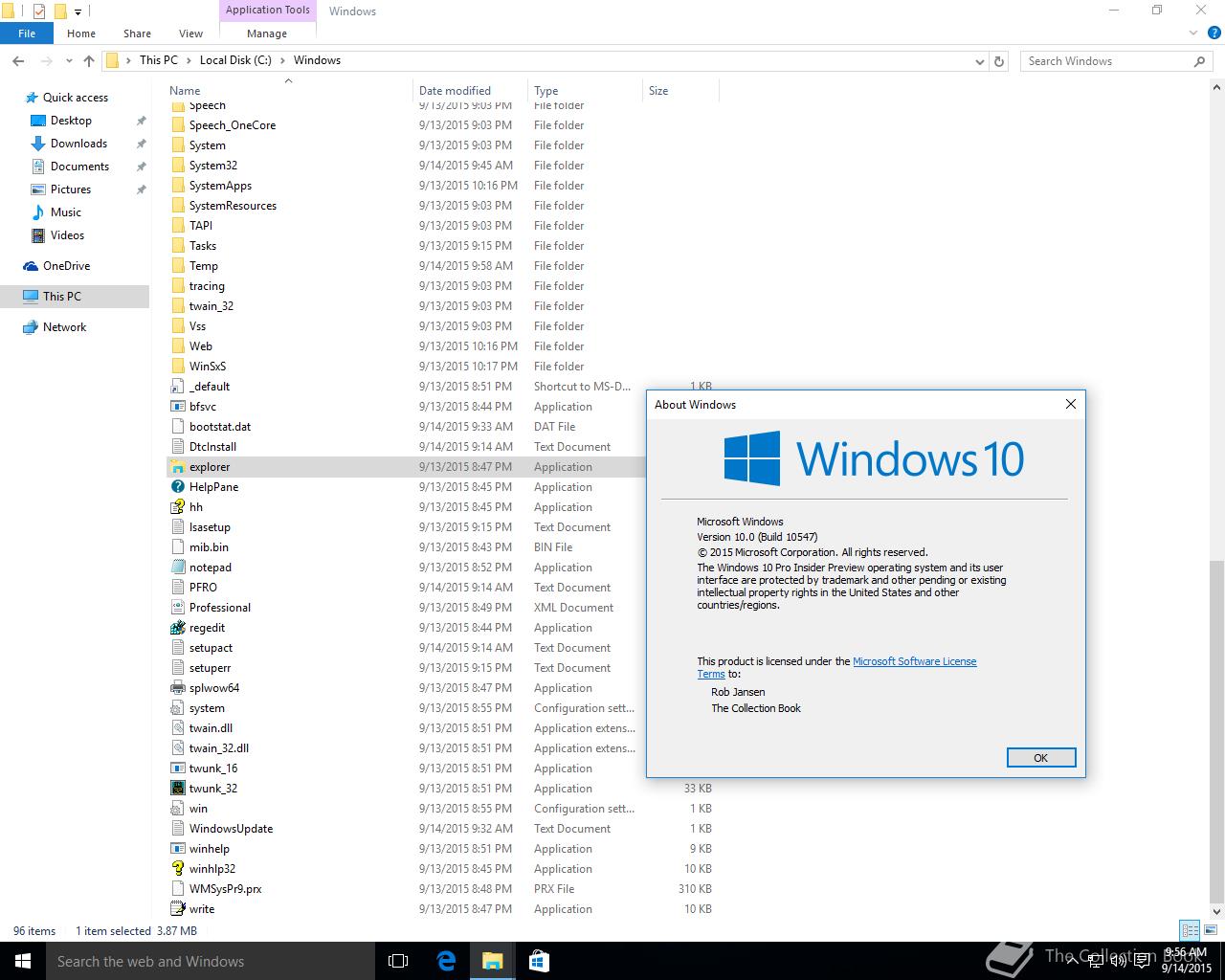Select Downloads in Quick access
Screen dimensions: 1225x980
tap(78, 144)
